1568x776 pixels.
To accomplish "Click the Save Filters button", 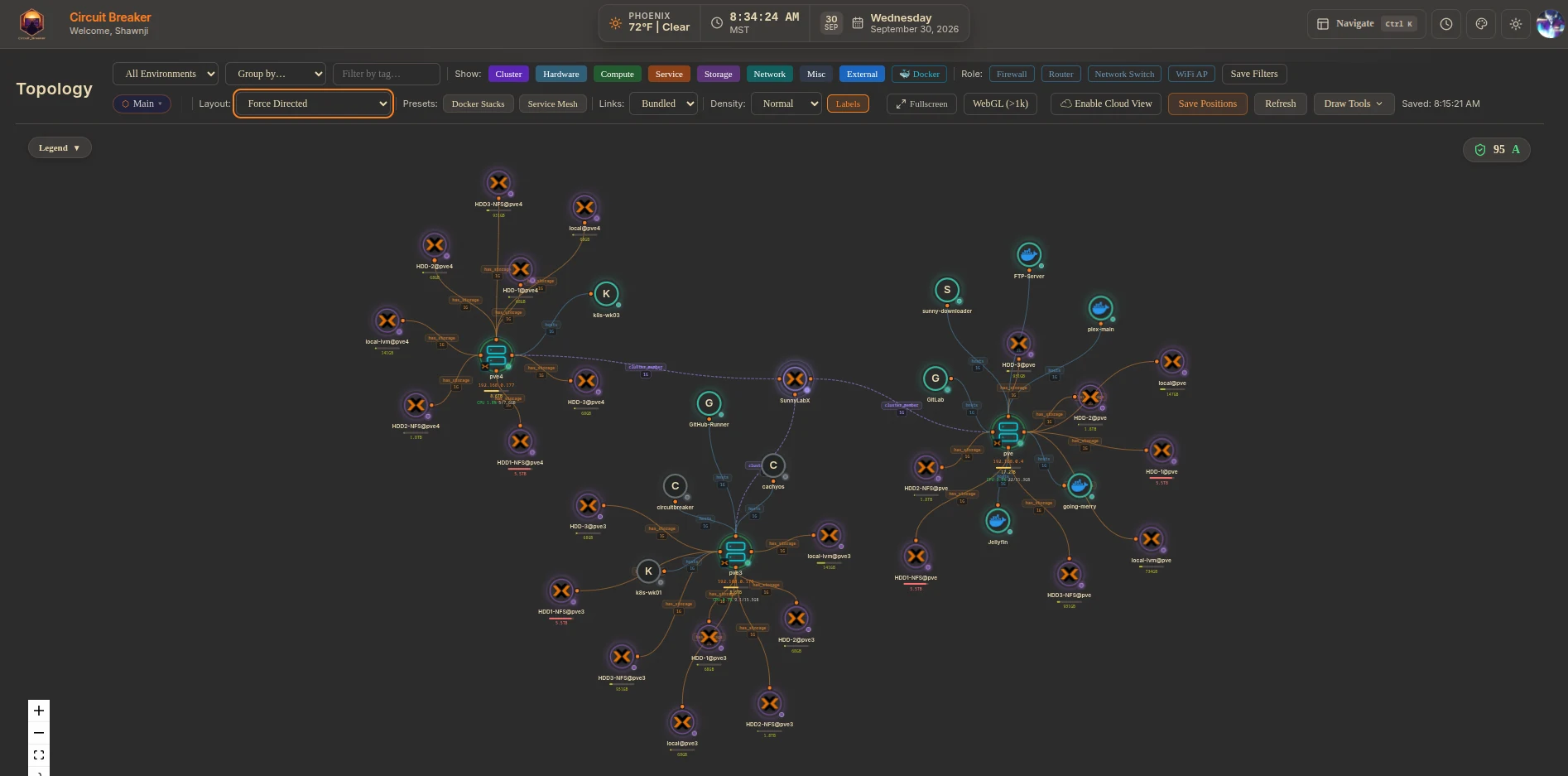I will pyautogui.click(x=1253, y=74).
